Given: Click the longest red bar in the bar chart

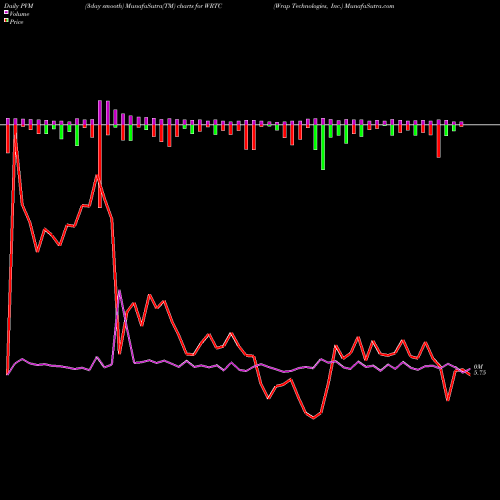Looking at the screenshot, I should click(100, 166).
